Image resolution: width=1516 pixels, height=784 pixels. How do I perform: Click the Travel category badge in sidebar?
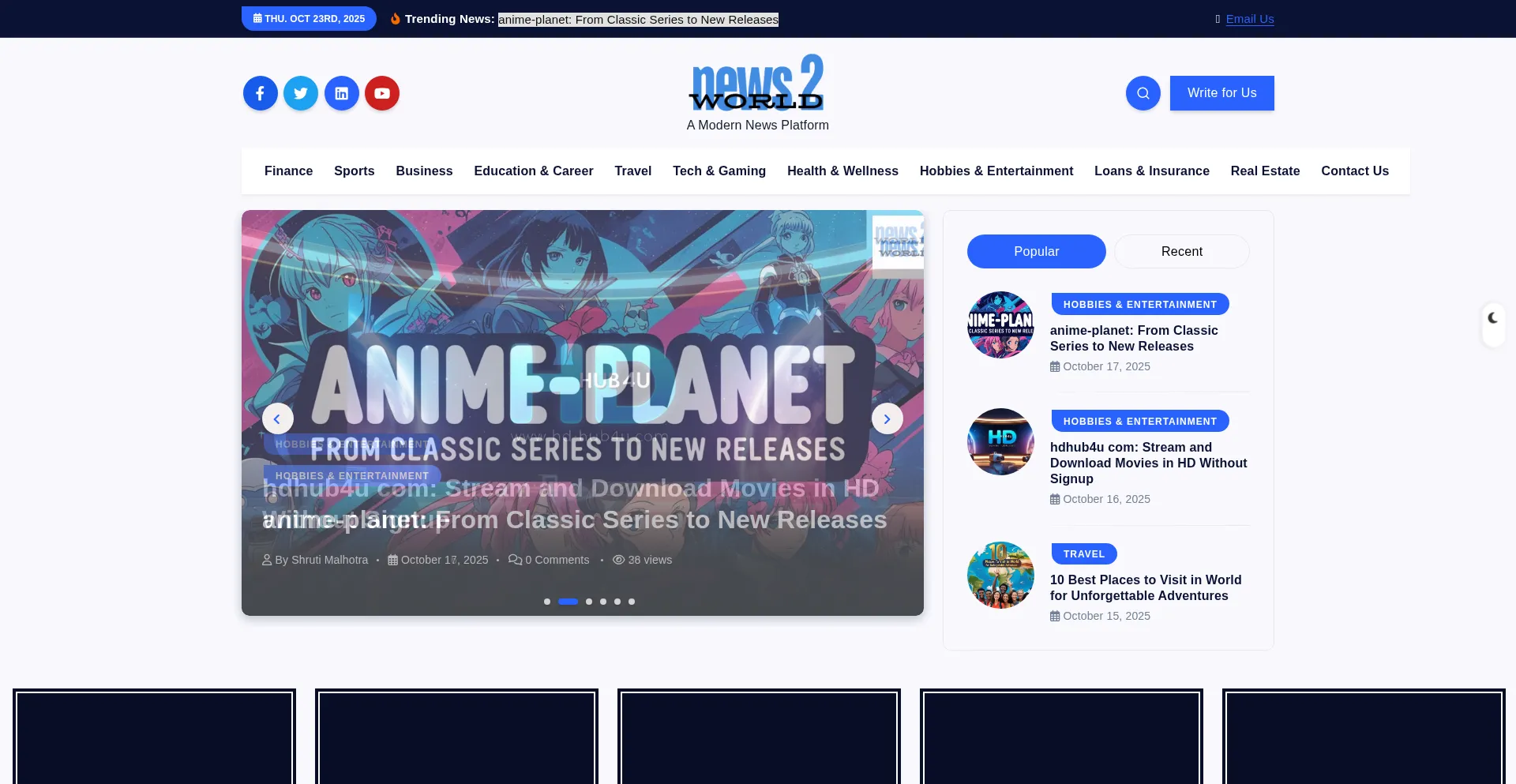(x=1083, y=554)
